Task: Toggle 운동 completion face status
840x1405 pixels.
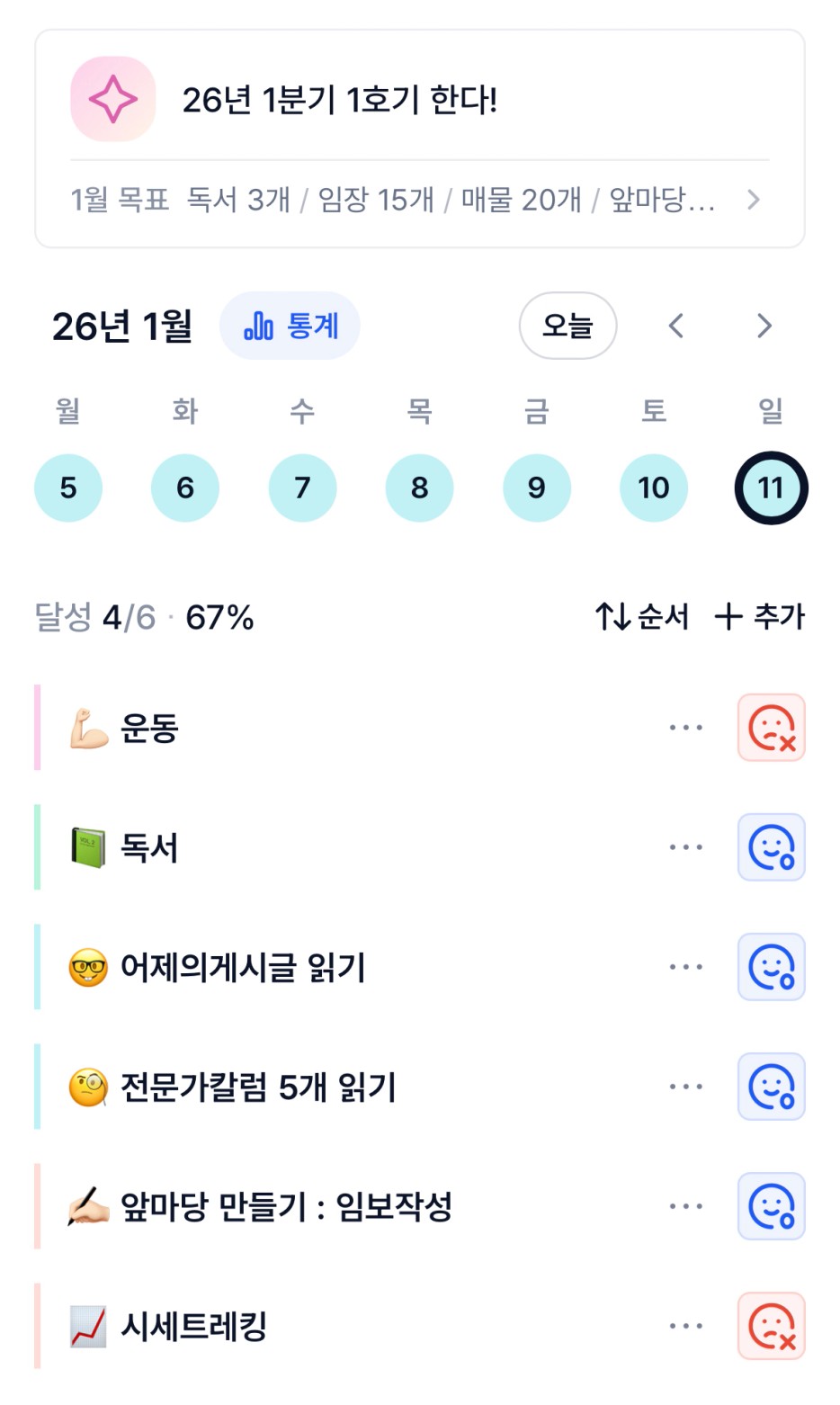Action: point(771,728)
